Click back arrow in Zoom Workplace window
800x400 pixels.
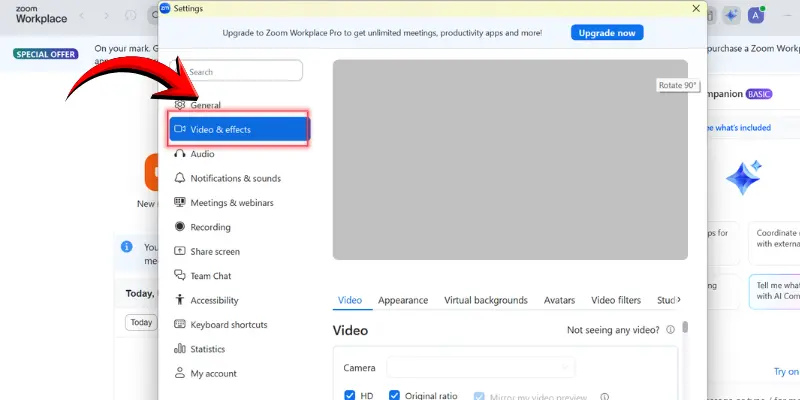coord(82,16)
